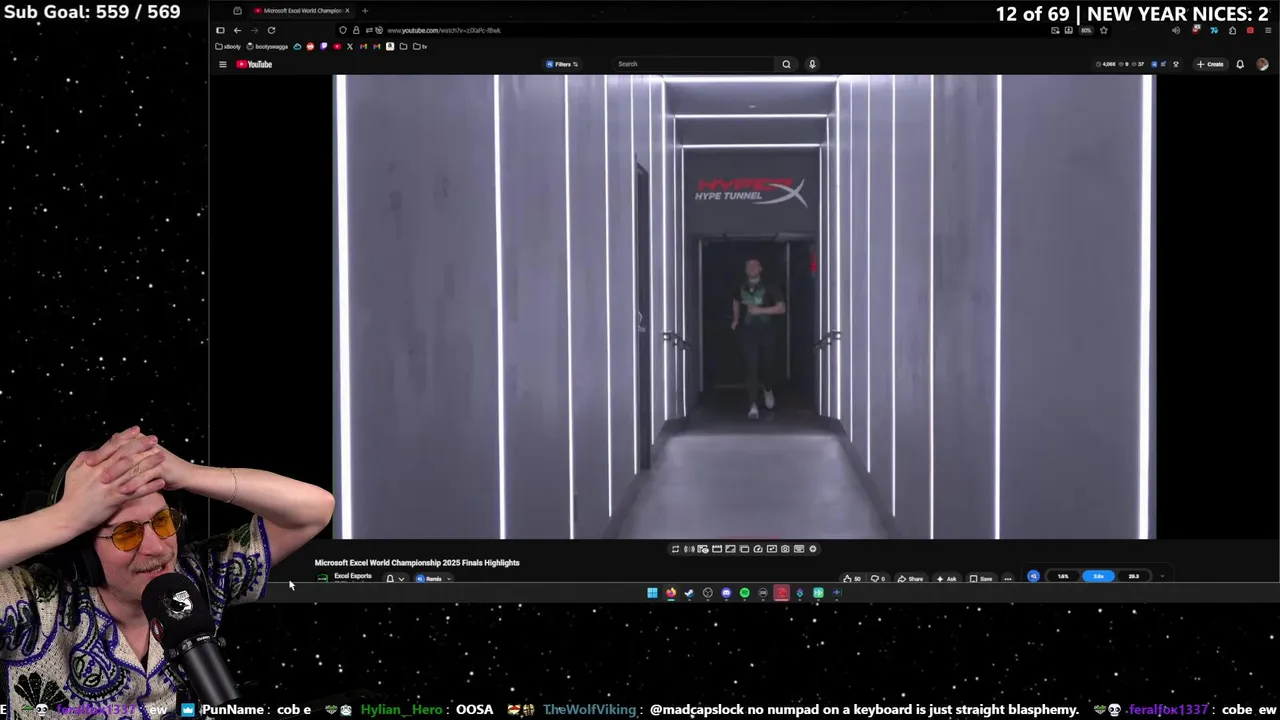Viewport: 1280px width, 720px height.
Task: Like the video with thumbs up
Action: coord(852,579)
